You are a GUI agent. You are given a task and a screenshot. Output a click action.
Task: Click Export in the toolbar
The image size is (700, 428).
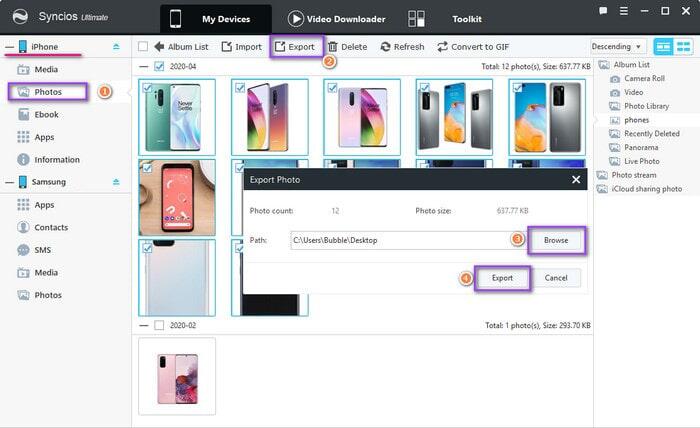tap(295, 46)
